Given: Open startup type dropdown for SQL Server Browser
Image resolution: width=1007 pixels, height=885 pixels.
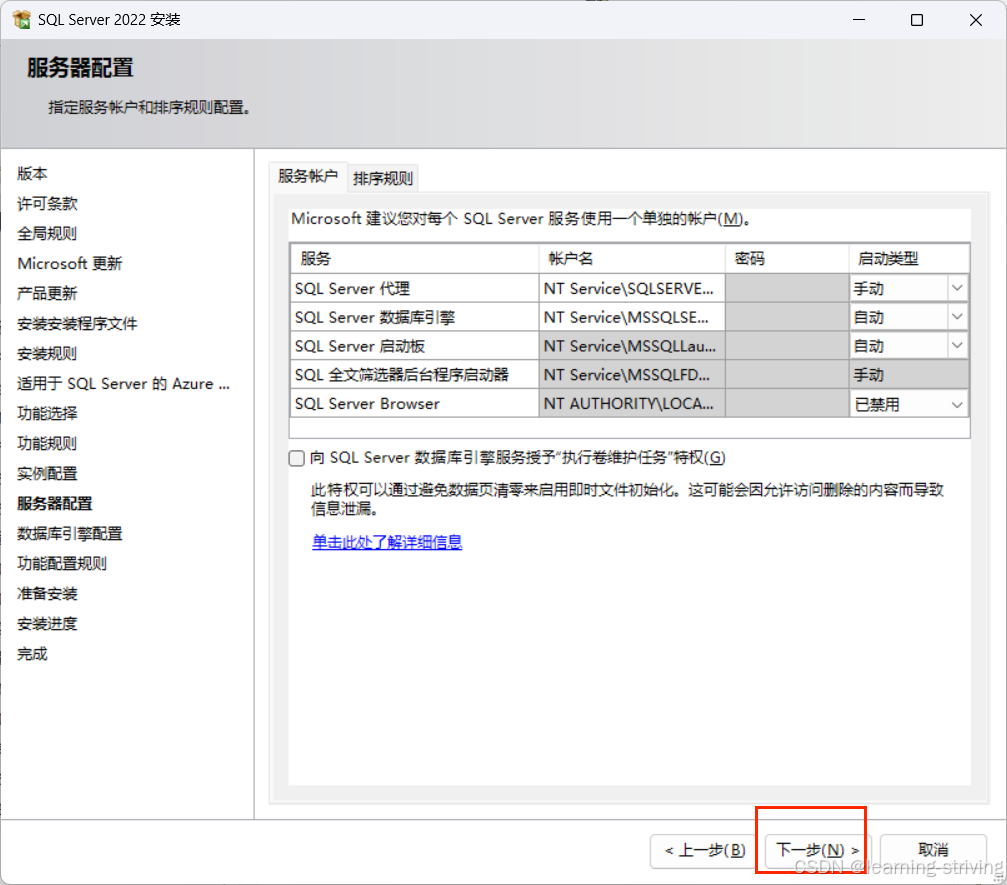Looking at the screenshot, I should click(x=956, y=405).
